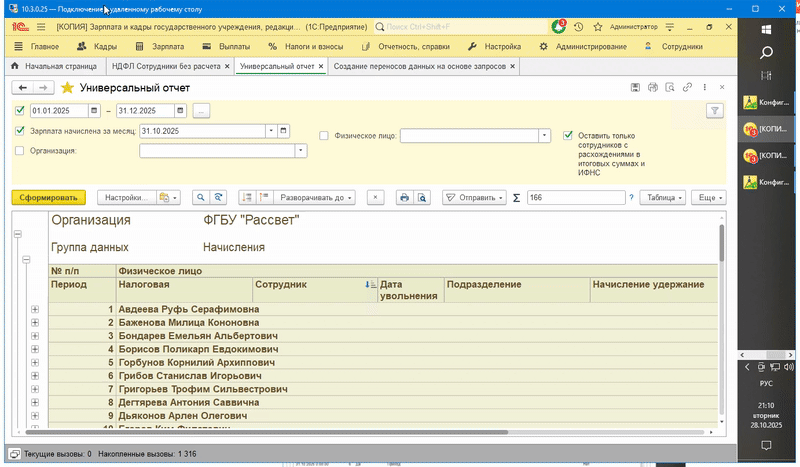Click the printer icon in header
The image size is (800, 467).
tap(653, 87)
